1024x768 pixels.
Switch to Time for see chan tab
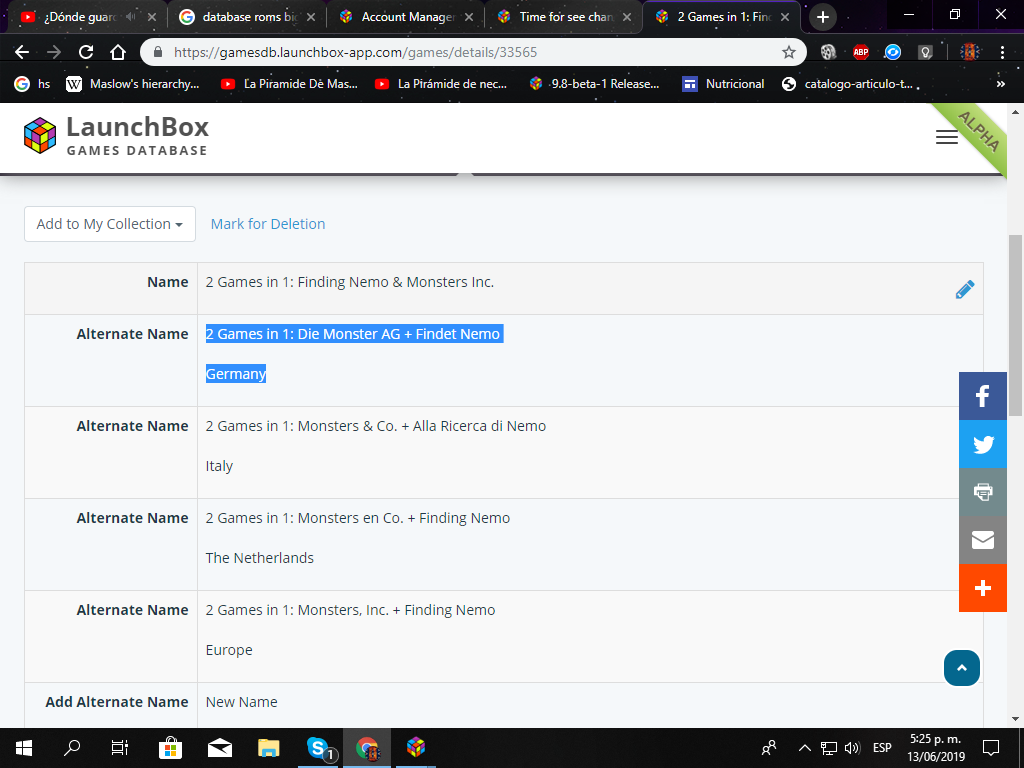tap(564, 17)
